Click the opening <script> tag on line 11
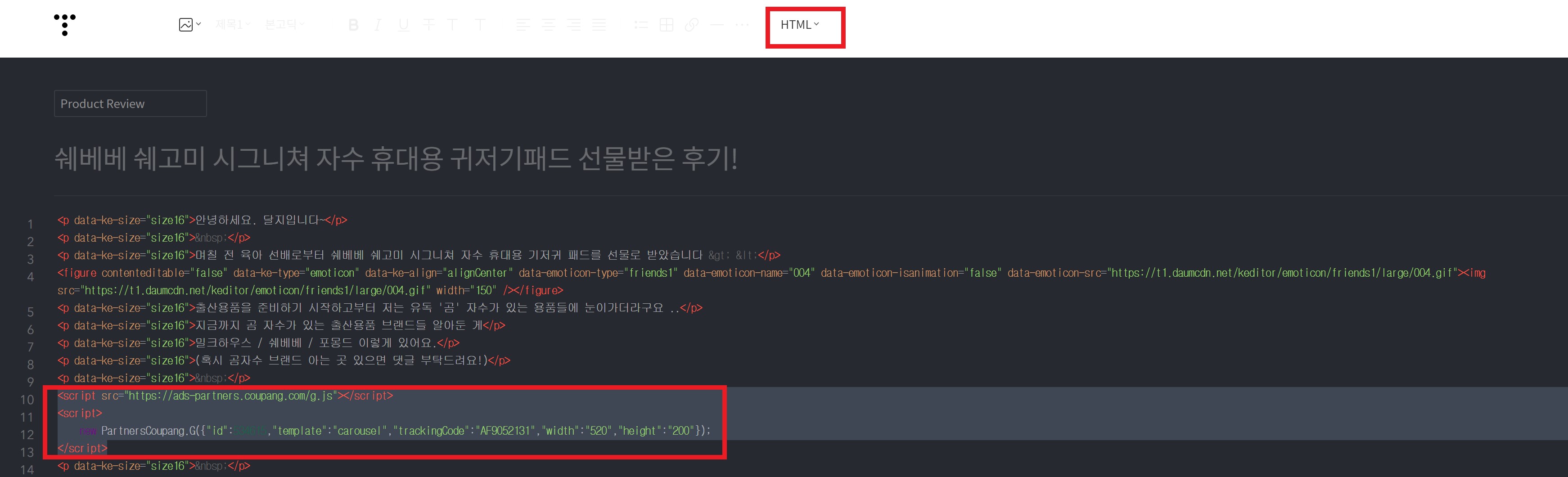 coord(80,413)
